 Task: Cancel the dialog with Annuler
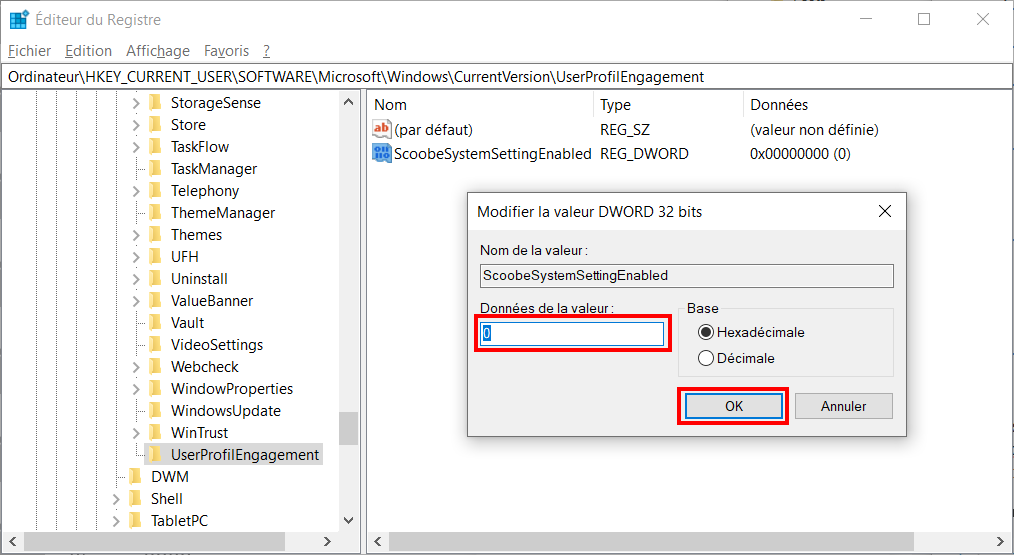(x=843, y=406)
